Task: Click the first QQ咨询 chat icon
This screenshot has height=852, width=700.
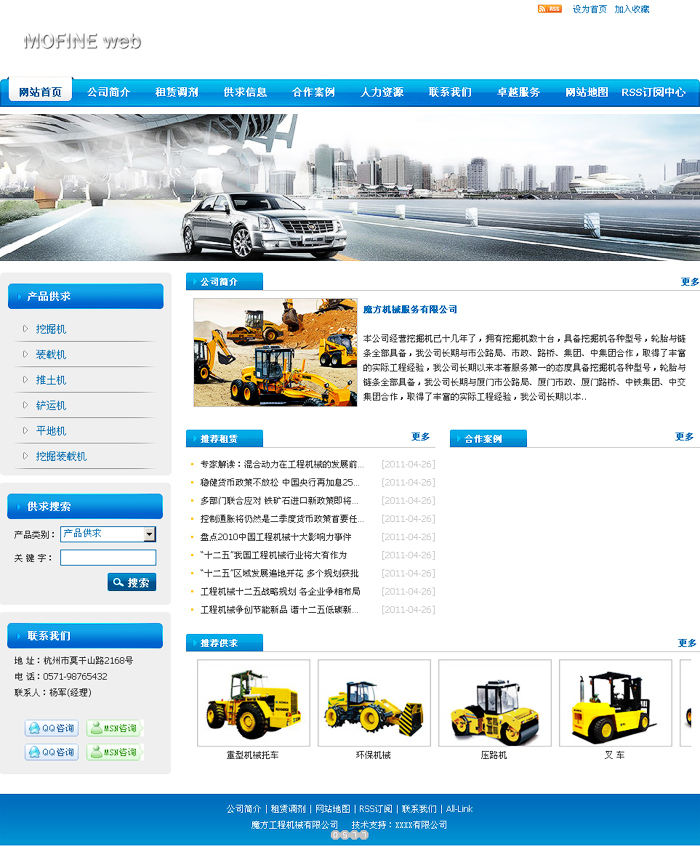Action: [51, 729]
